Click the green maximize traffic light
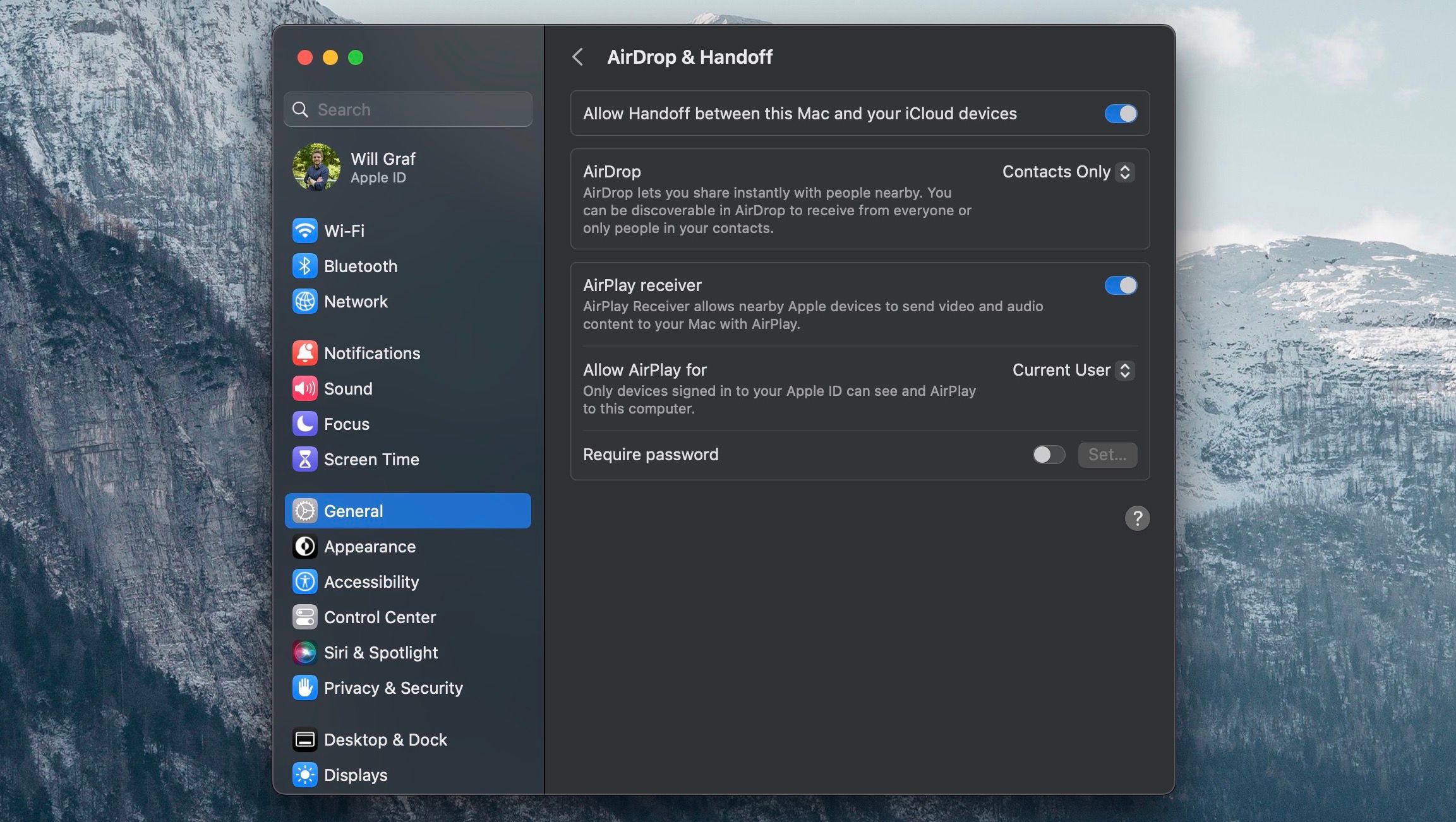Viewport: 1456px width, 822px height. [x=356, y=57]
